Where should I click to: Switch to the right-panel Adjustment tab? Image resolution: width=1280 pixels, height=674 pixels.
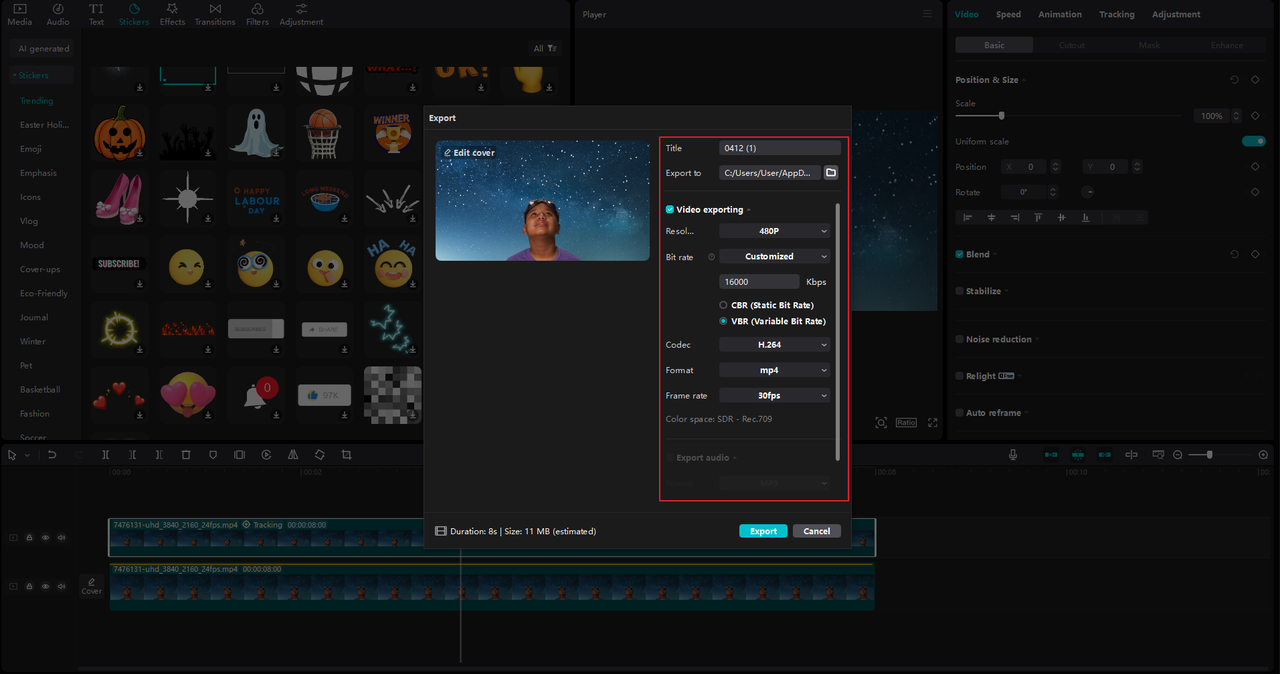click(1176, 14)
